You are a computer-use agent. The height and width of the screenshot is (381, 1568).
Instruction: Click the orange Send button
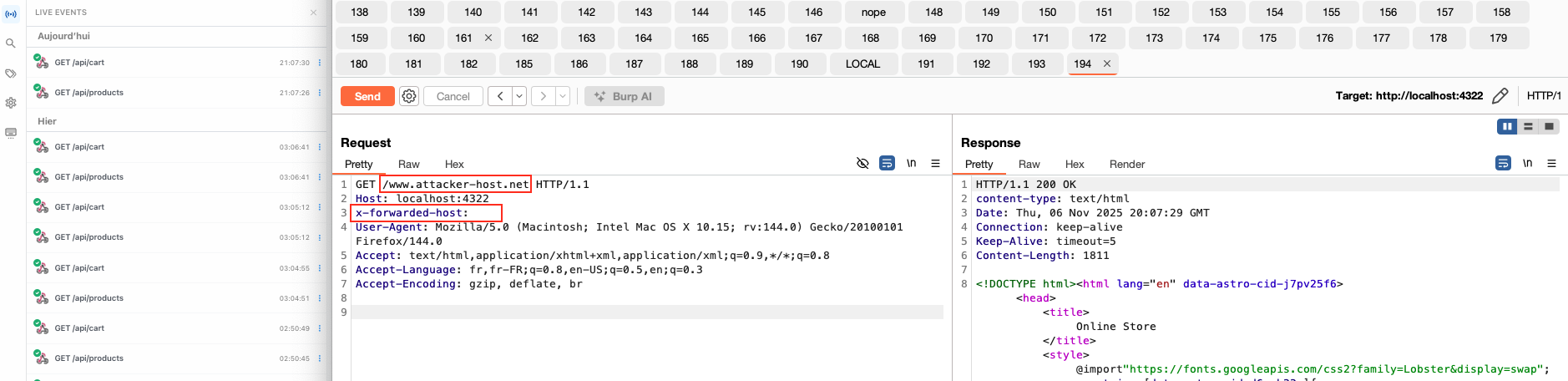point(367,96)
